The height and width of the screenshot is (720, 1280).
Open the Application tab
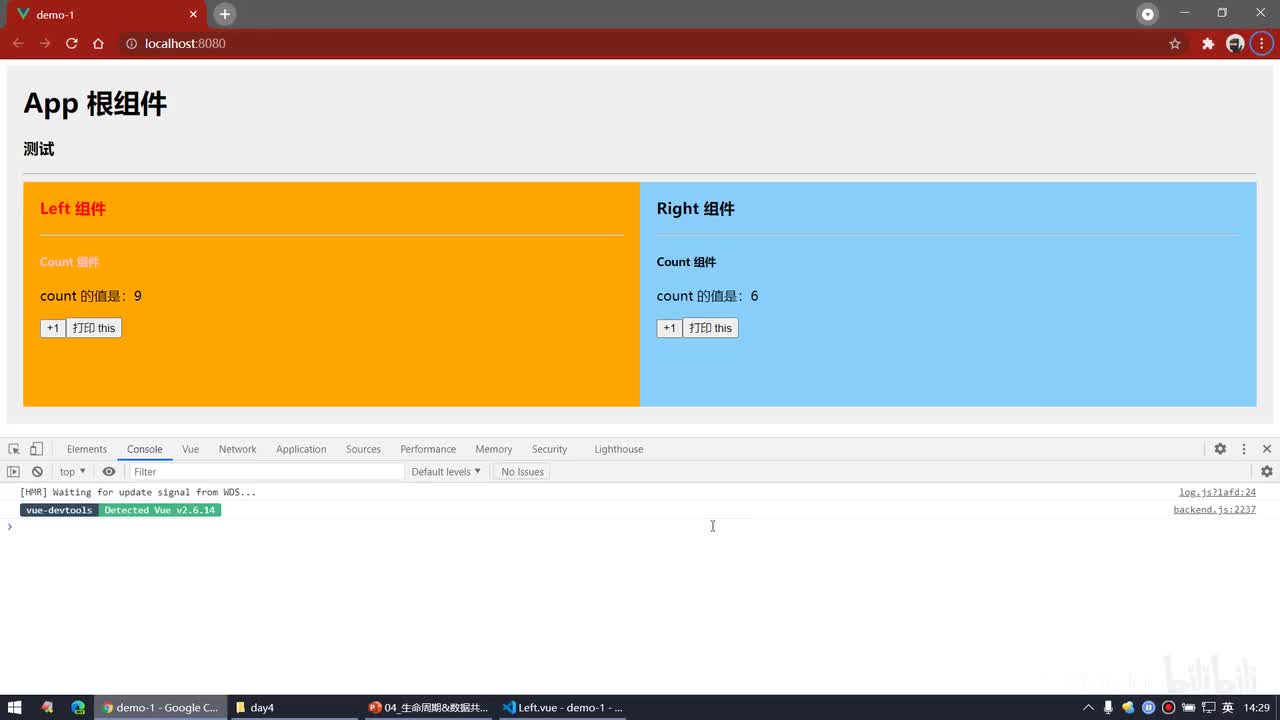[301, 449]
